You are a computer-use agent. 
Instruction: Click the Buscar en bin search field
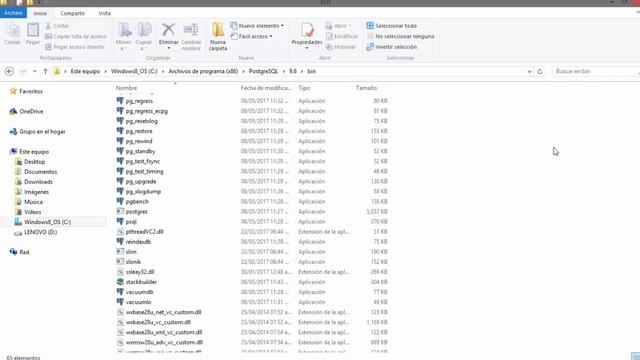(594, 71)
